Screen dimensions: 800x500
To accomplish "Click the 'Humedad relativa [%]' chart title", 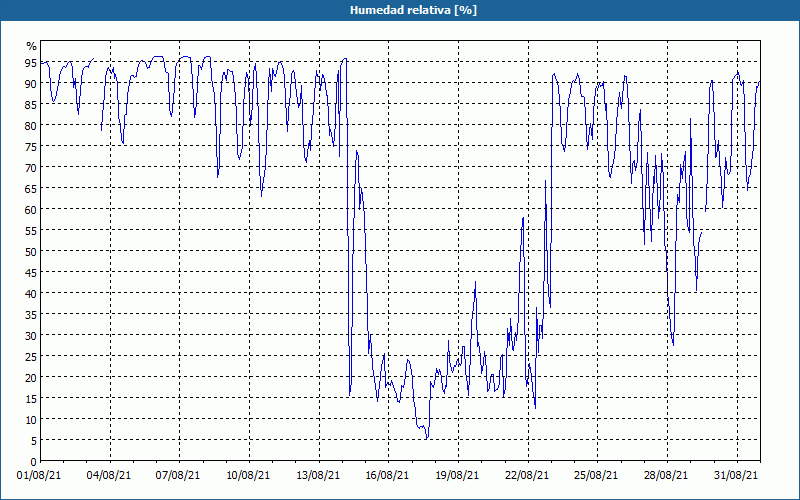I will click(413, 10).
